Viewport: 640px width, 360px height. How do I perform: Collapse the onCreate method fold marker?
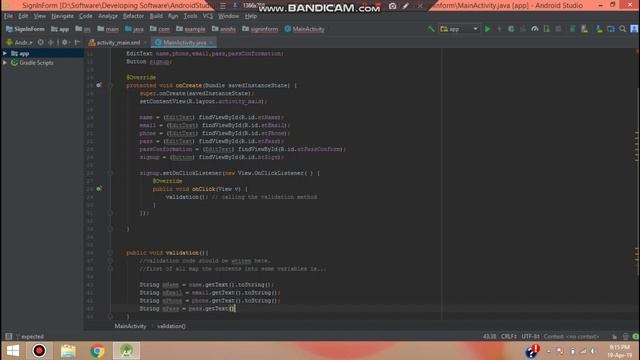[110, 85]
